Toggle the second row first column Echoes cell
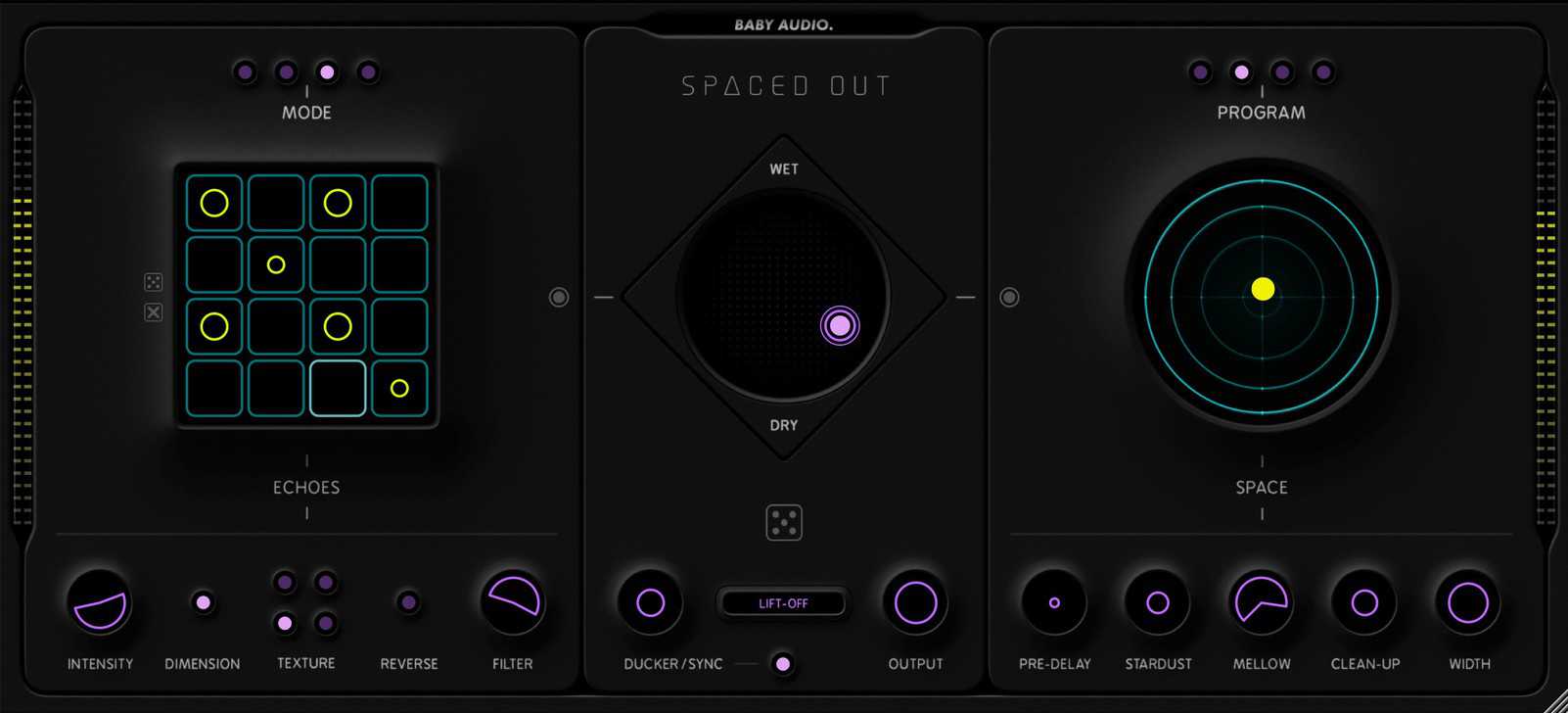Viewport: 1568px width, 713px height. (x=214, y=264)
